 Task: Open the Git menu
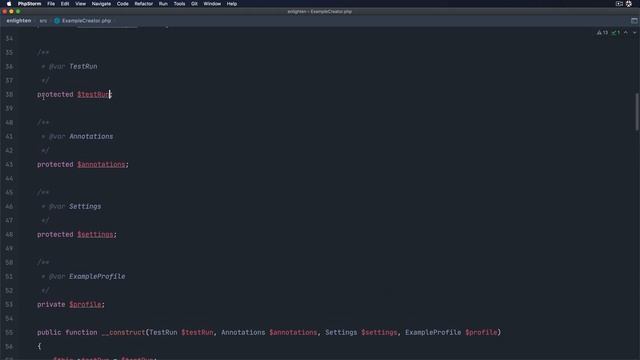click(194, 4)
